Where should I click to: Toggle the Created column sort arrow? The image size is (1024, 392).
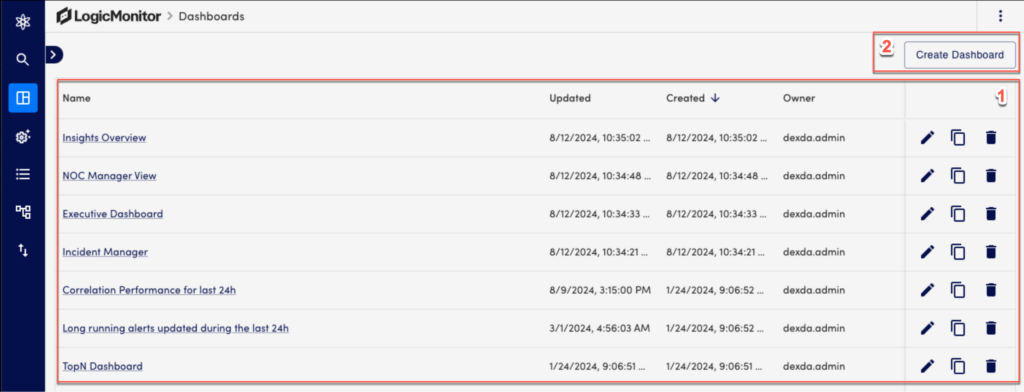tap(715, 98)
